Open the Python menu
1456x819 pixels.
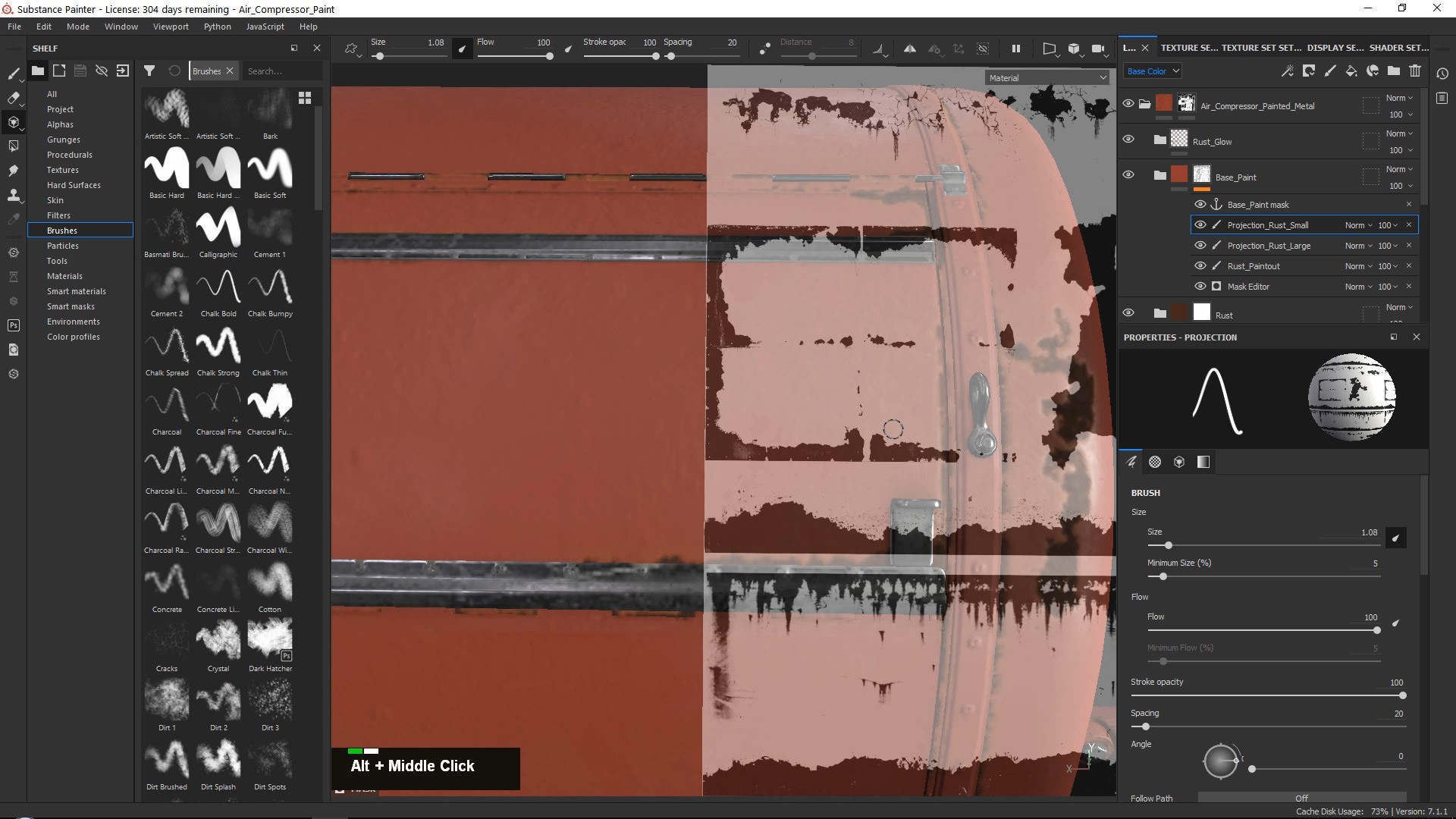coord(217,27)
